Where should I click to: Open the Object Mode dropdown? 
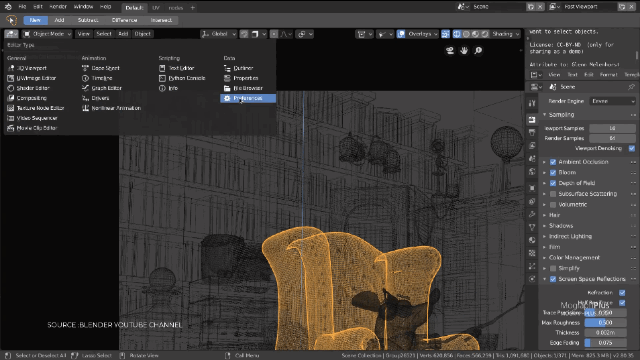click(x=47, y=34)
